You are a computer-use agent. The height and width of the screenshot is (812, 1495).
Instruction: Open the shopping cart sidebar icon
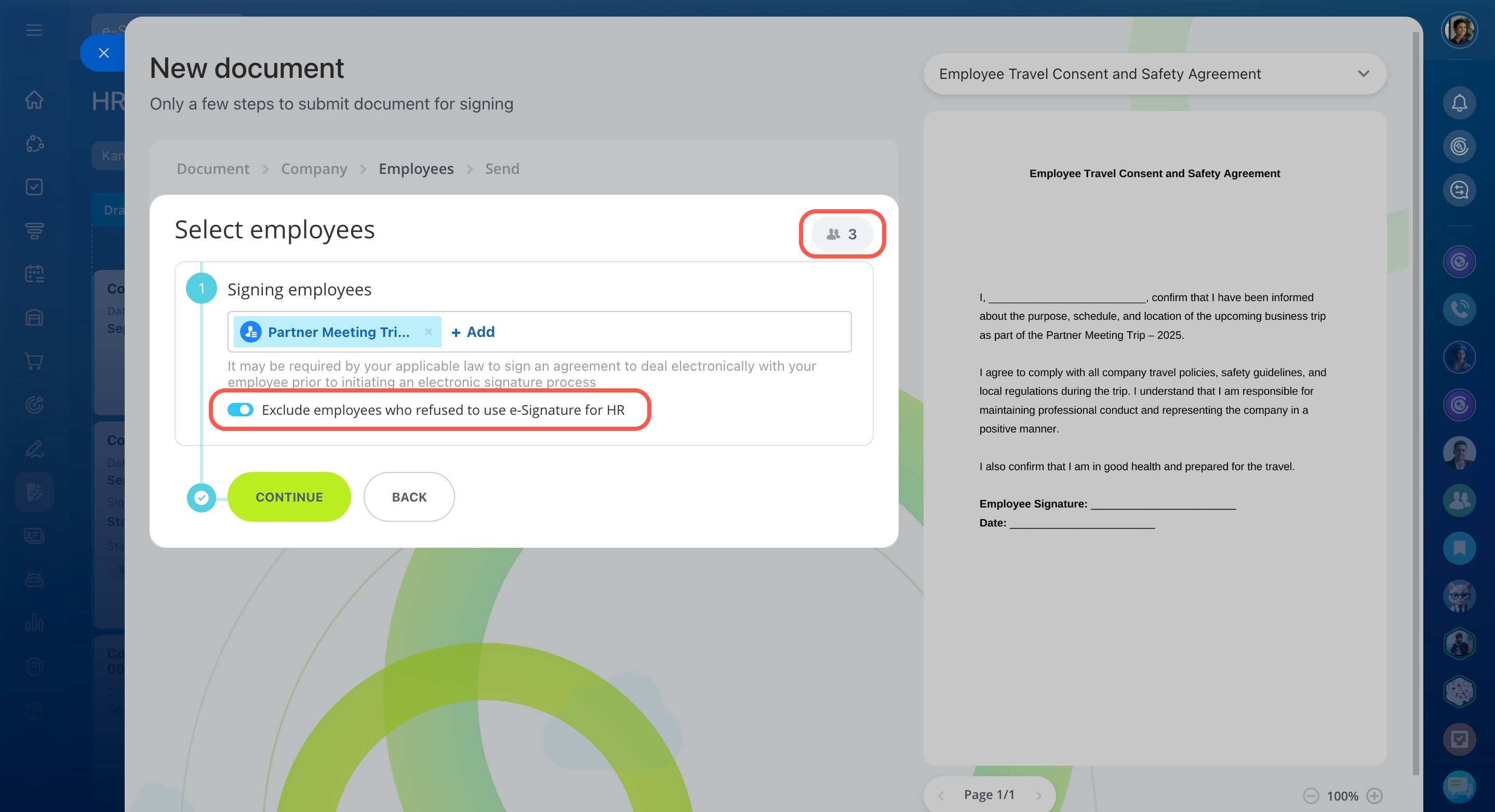(34, 361)
